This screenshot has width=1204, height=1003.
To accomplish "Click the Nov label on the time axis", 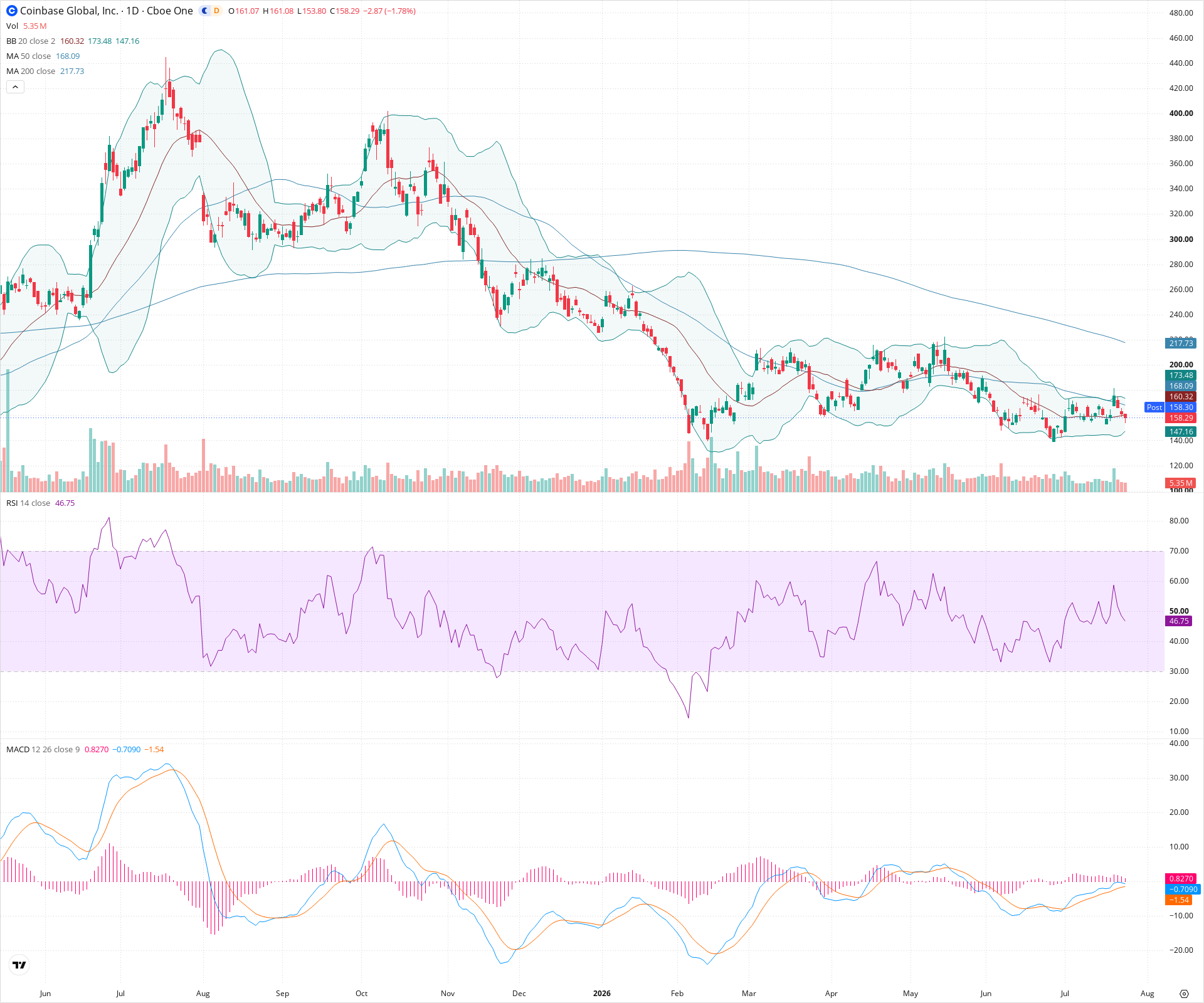I will click(448, 994).
